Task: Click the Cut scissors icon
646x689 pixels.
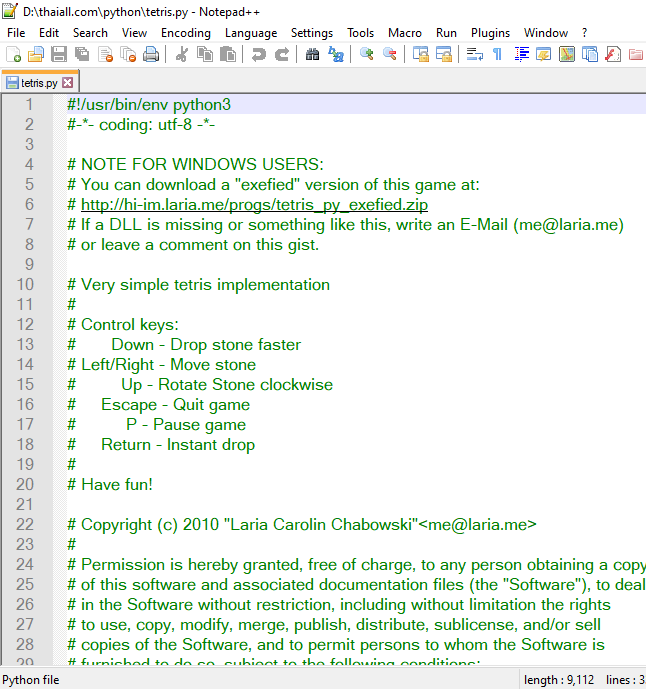Action: (182, 54)
